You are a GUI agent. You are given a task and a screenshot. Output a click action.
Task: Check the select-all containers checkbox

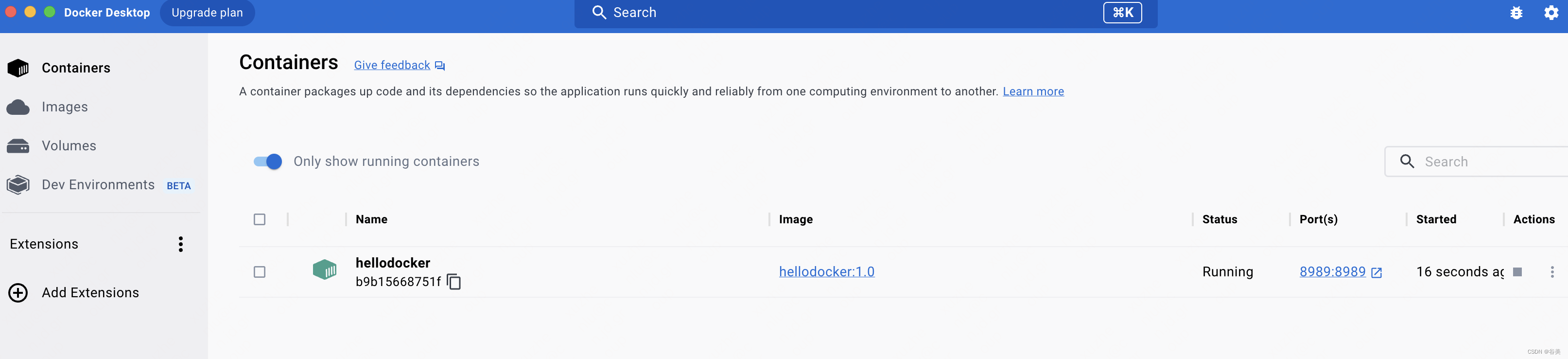pyautogui.click(x=259, y=219)
